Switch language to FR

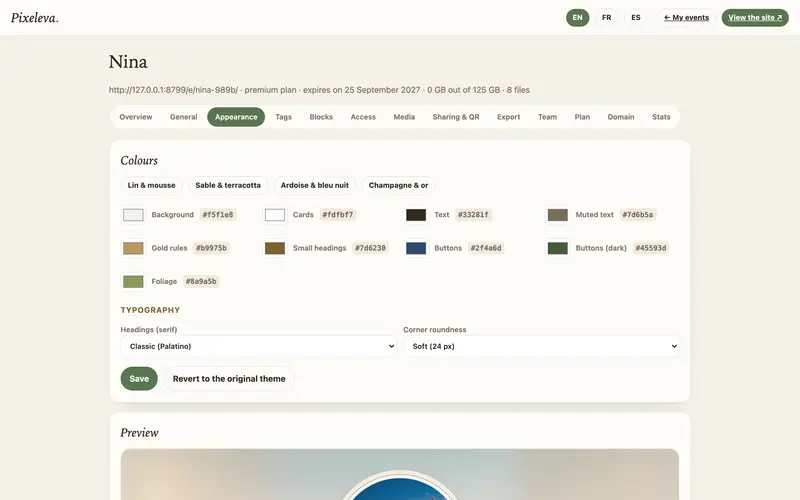pyautogui.click(x=607, y=17)
